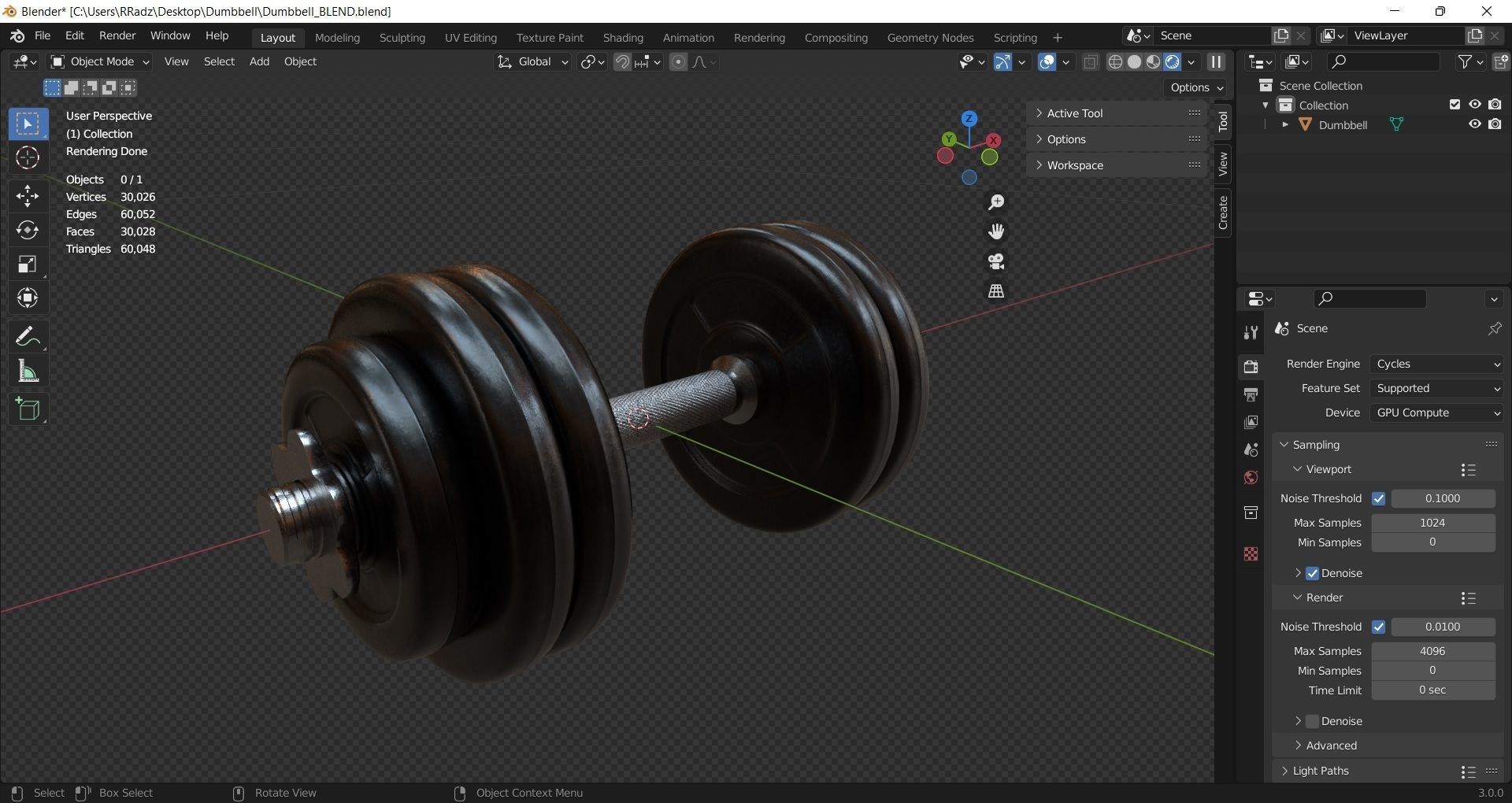Screen dimensions: 1512x803
Task: Toggle Collection exclude checkbox in outliner
Action: pos(1455,105)
